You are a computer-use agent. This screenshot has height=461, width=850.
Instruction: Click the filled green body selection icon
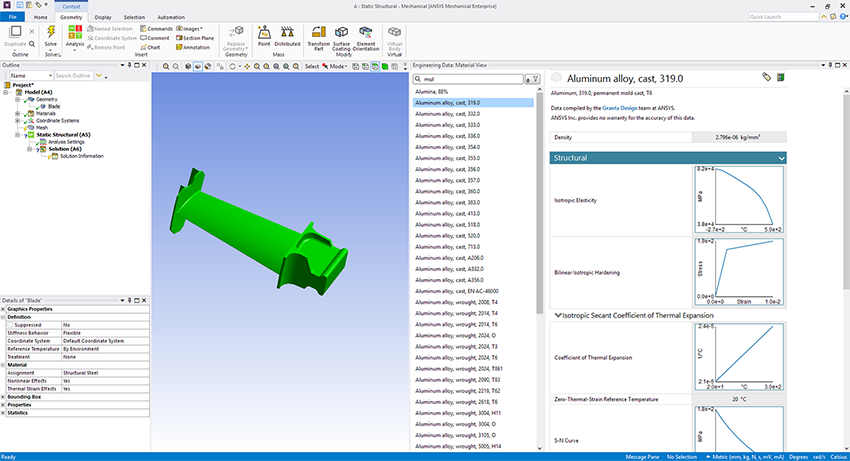[x=385, y=66]
